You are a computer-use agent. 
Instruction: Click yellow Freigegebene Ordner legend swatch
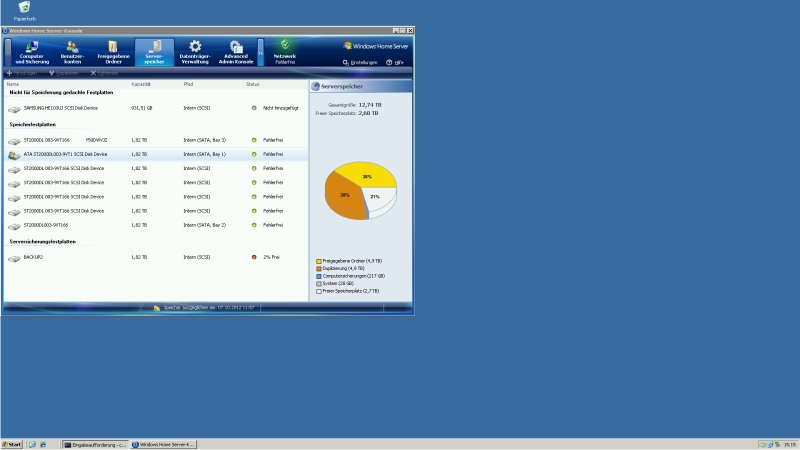319,261
